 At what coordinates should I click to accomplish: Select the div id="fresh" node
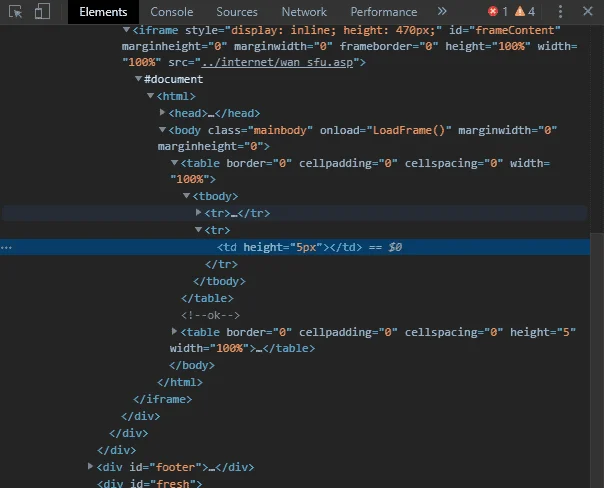149,484
